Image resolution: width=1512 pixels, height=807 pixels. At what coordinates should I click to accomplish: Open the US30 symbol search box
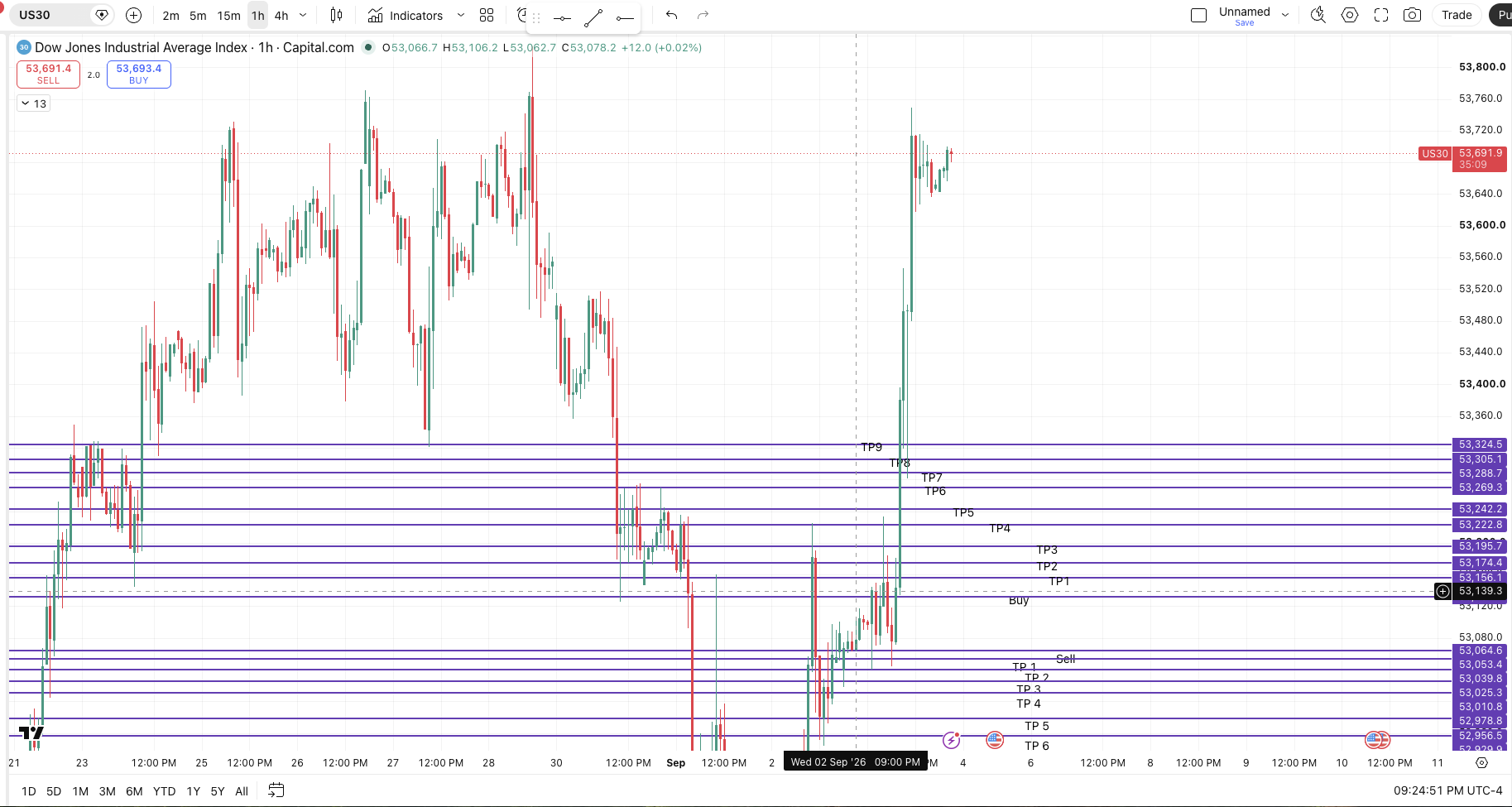click(51, 15)
